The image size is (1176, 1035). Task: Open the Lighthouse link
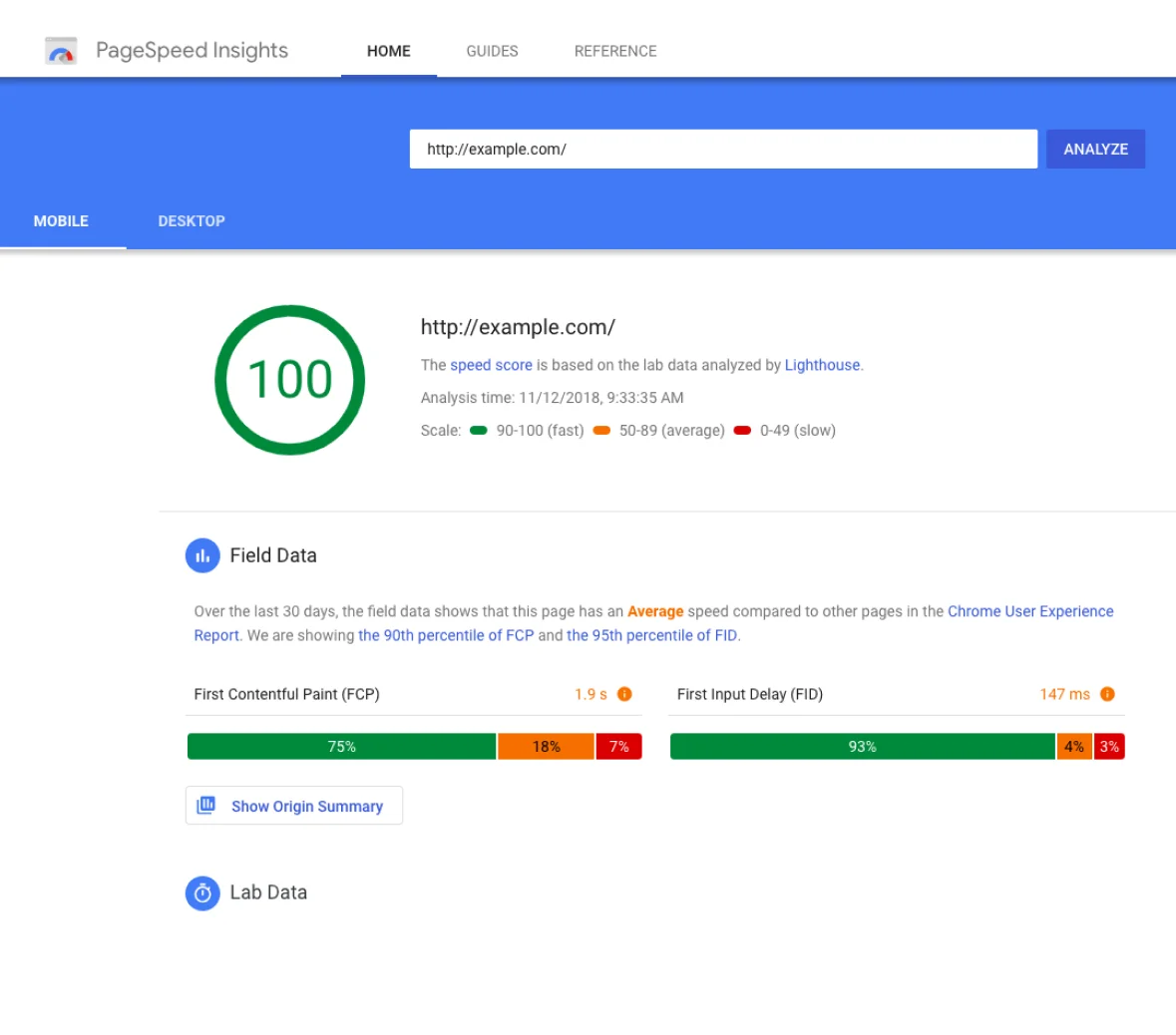click(821, 365)
